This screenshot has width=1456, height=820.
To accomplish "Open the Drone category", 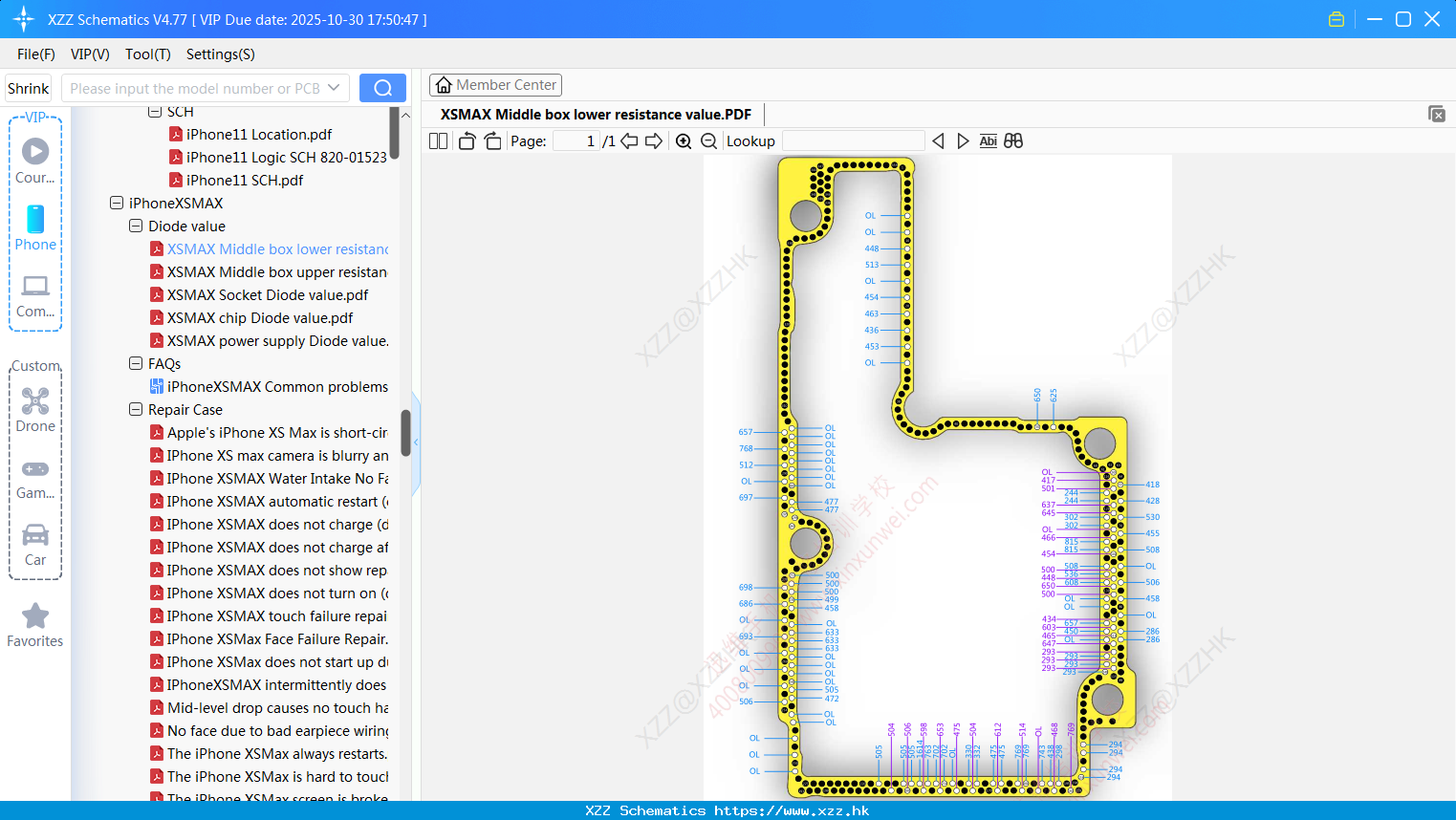I will tap(35, 410).
